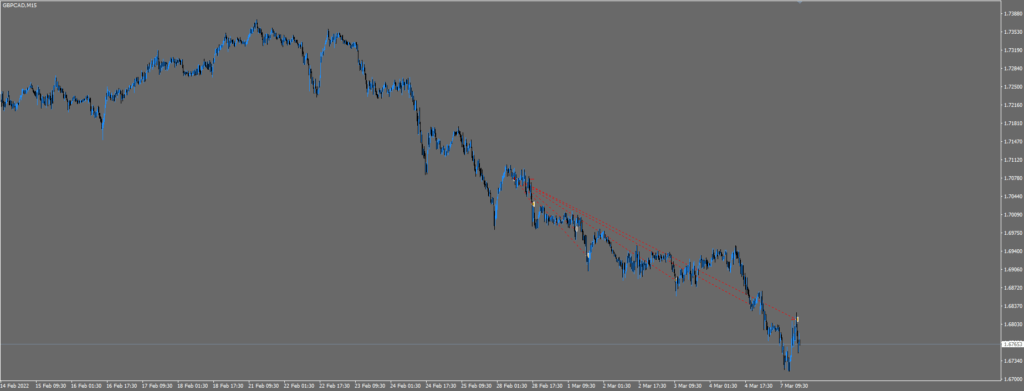
Task: Click the 22 Feb 17:30 time label
Action: [x=333, y=385]
